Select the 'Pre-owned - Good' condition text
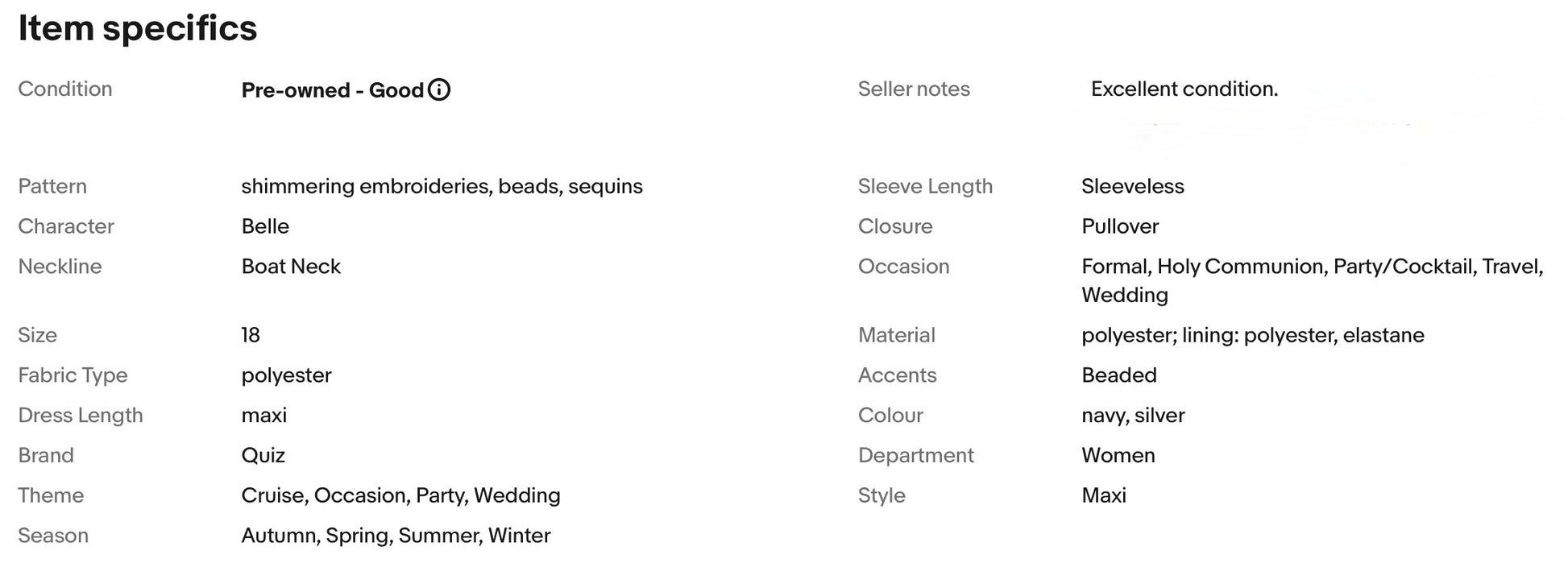The width and height of the screenshot is (1568, 584). pyautogui.click(x=332, y=90)
